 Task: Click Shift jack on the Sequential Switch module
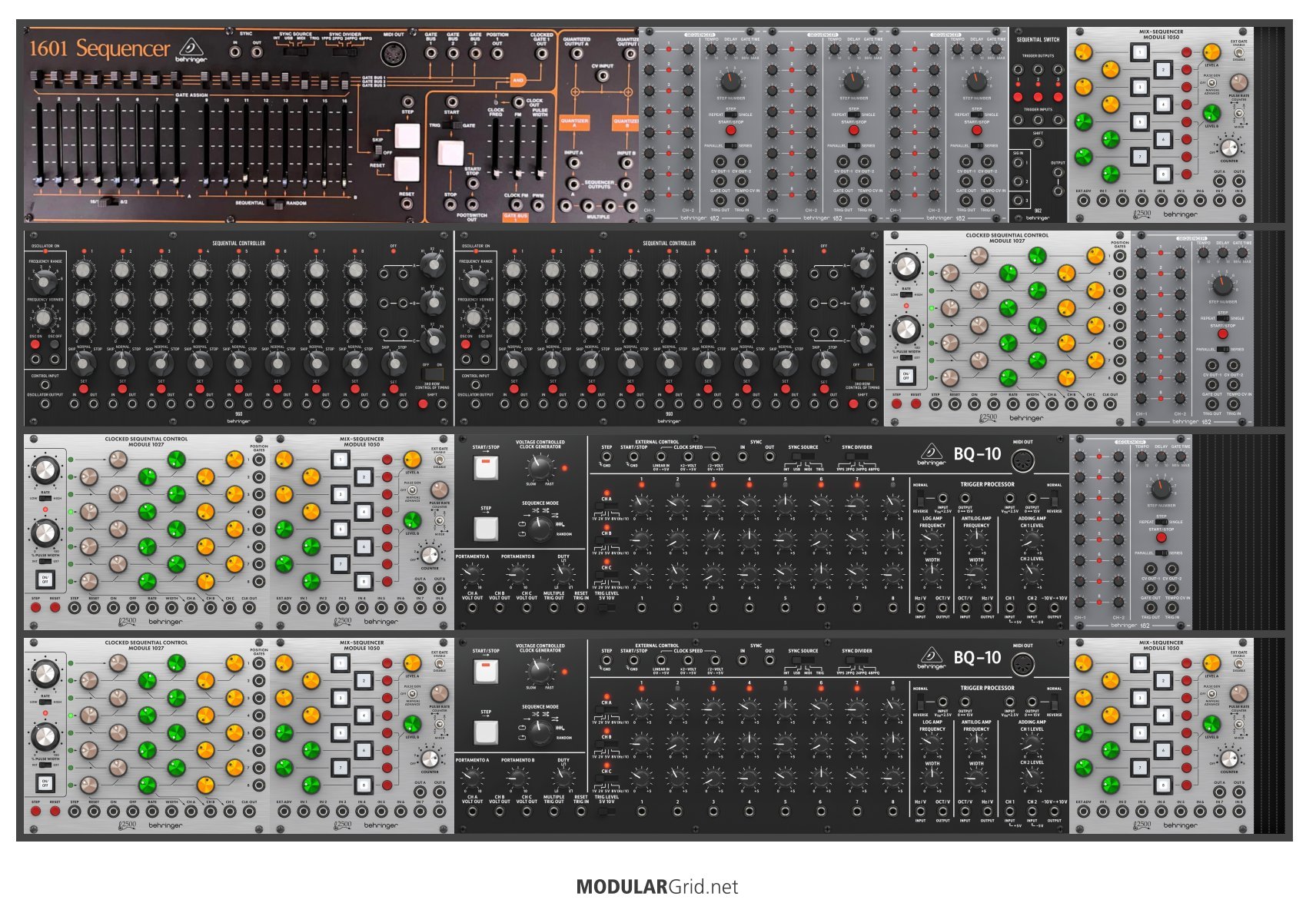(x=1038, y=142)
